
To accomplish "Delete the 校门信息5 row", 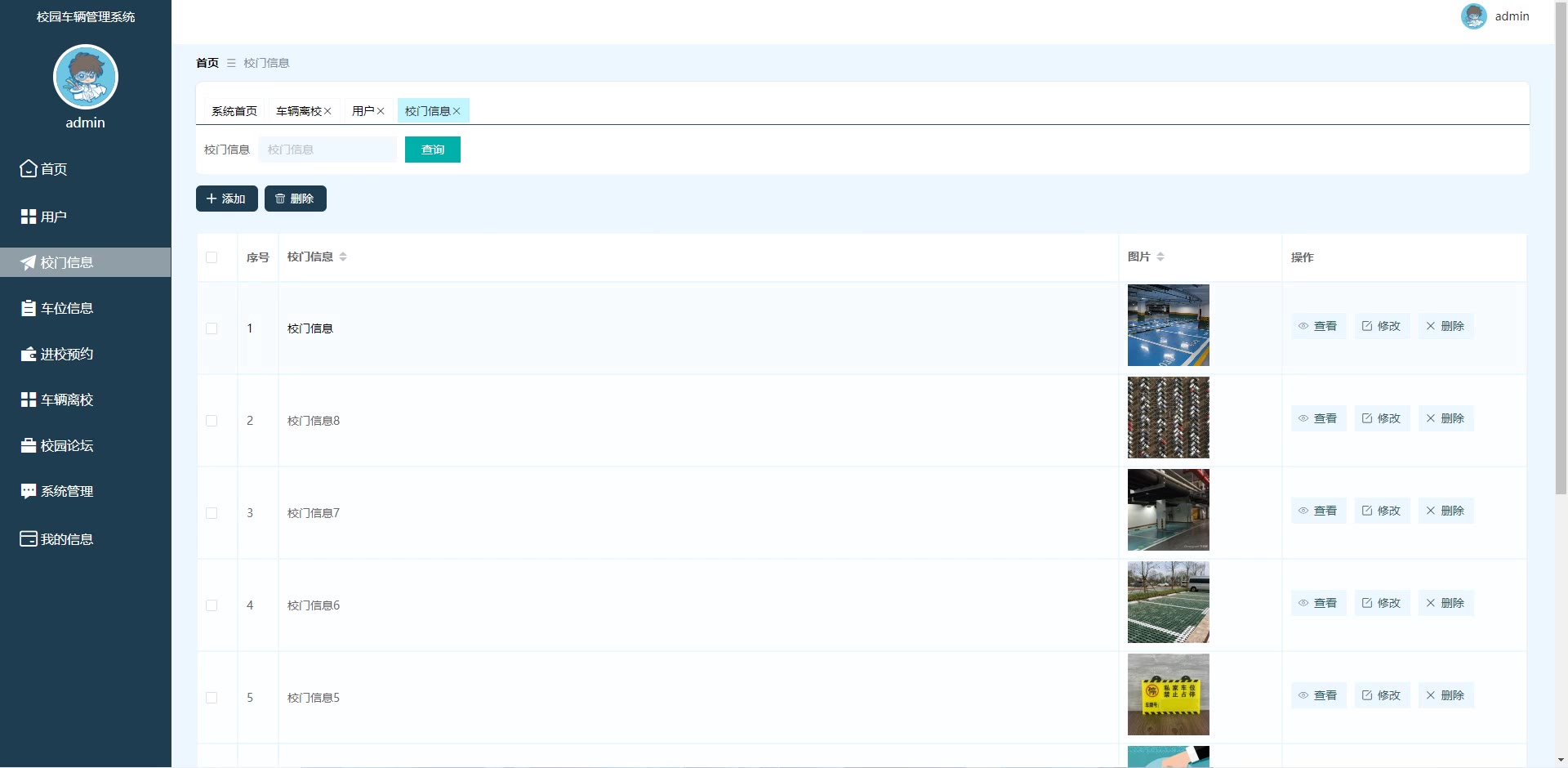I will click(x=1445, y=695).
